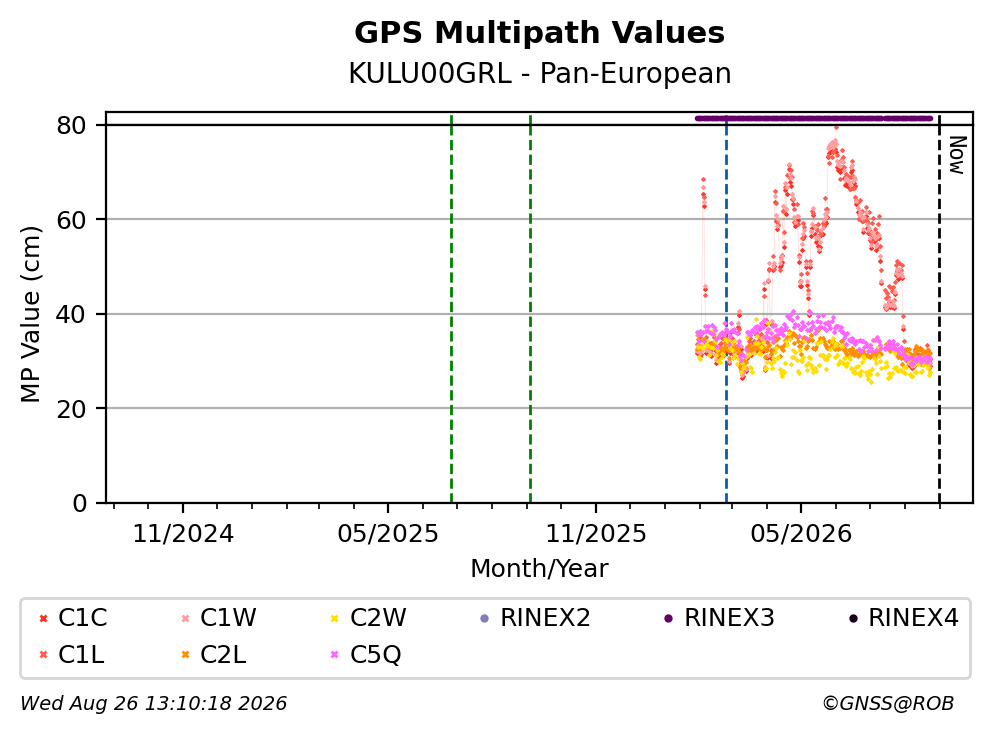Click the C2L orange legend marker
The image size is (993, 734).
[x=186, y=655]
